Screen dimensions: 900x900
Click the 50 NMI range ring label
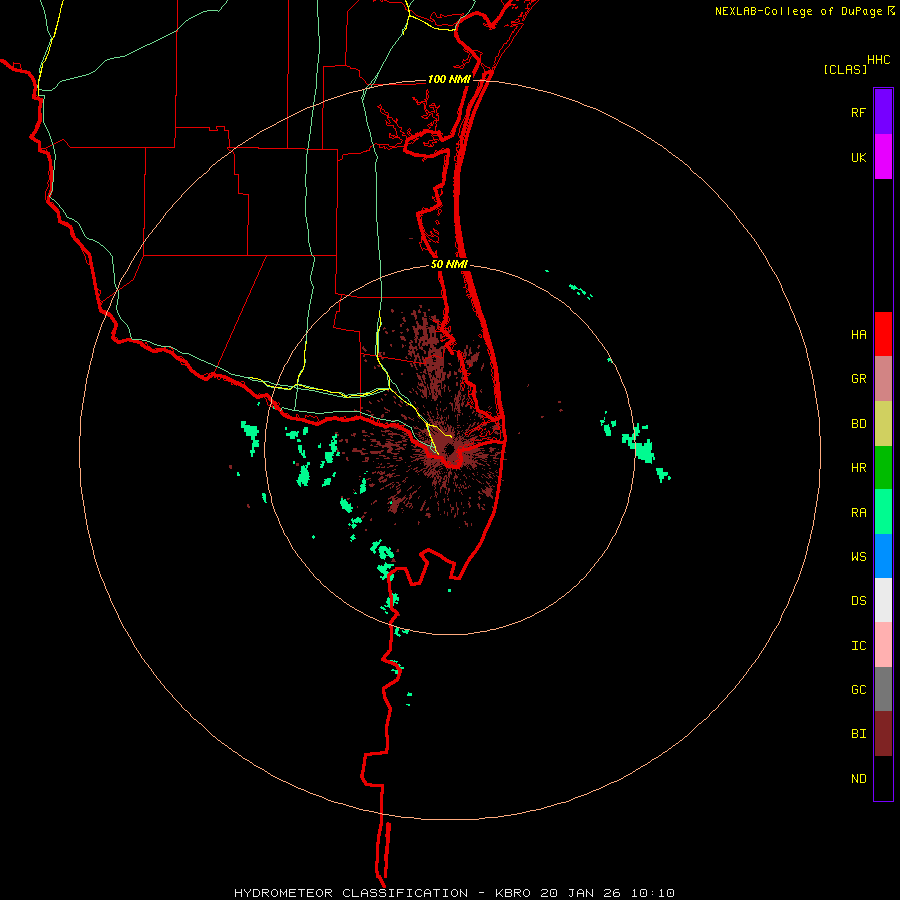449,264
